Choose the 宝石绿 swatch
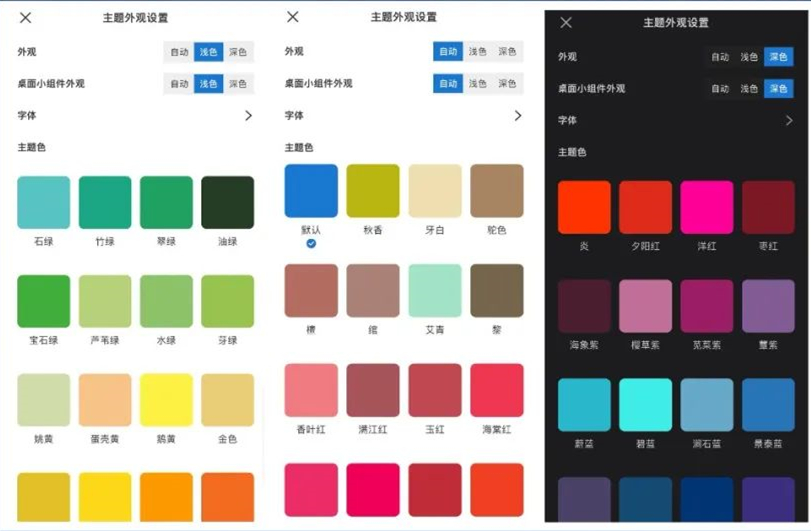This screenshot has width=811, height=531. tap(43, 301)
